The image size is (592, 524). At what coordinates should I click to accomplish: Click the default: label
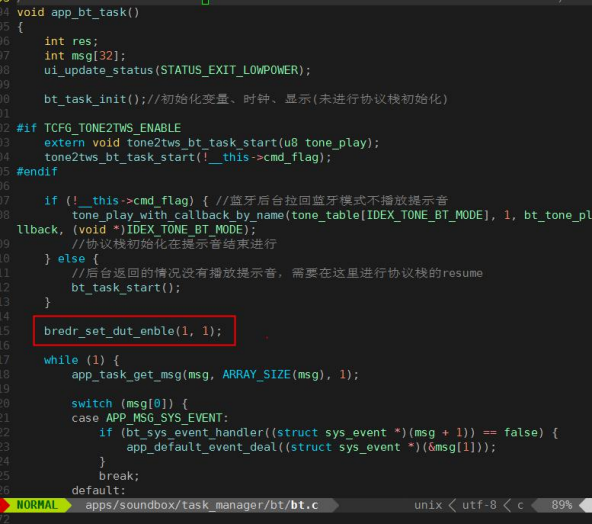(98, 491)
